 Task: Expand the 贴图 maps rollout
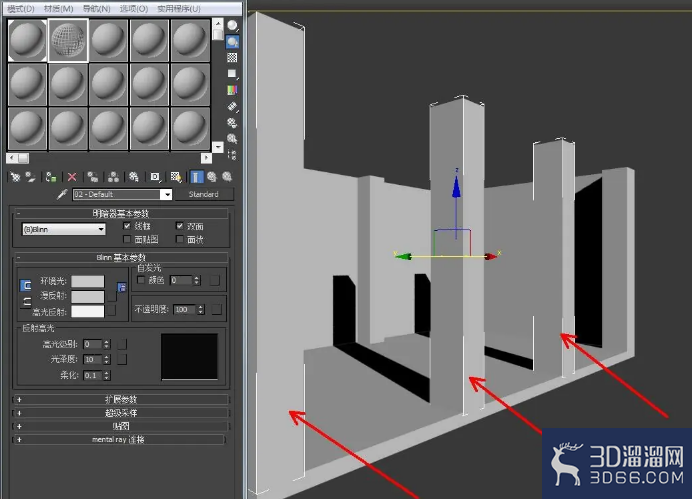[120, 426]
